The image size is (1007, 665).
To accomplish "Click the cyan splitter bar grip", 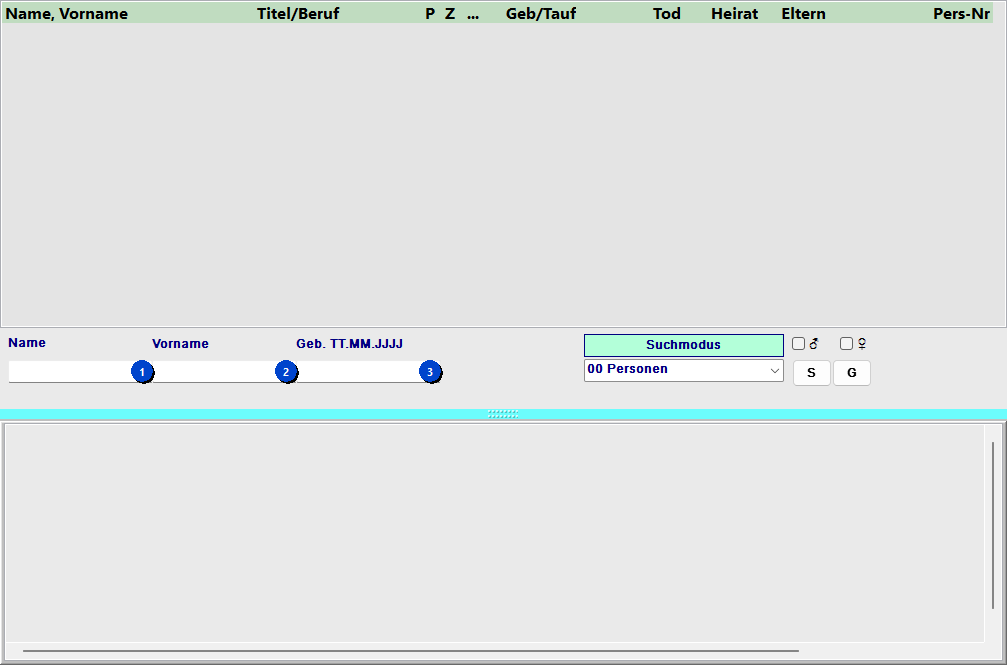I will point(503,414).
